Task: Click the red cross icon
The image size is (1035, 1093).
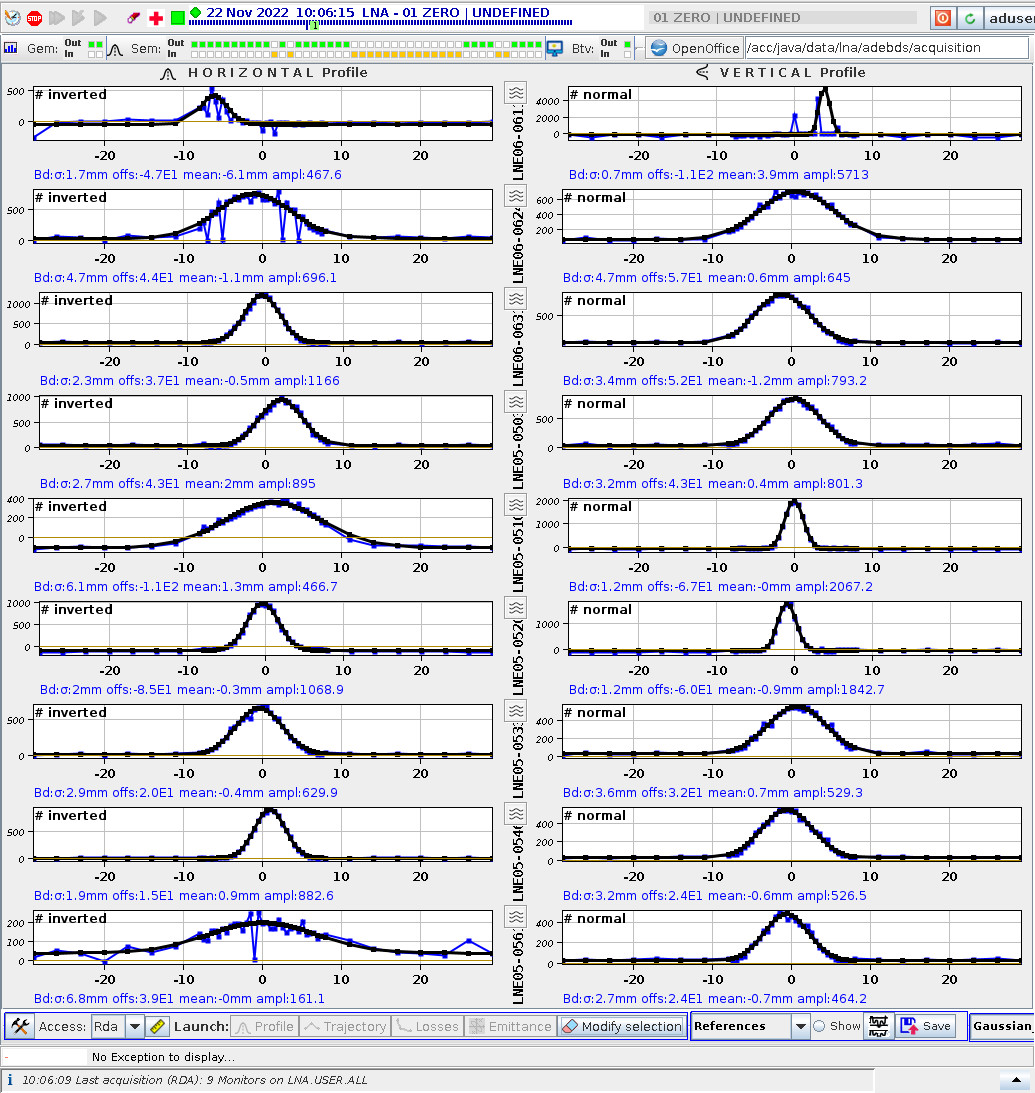Action: [156, 18]
